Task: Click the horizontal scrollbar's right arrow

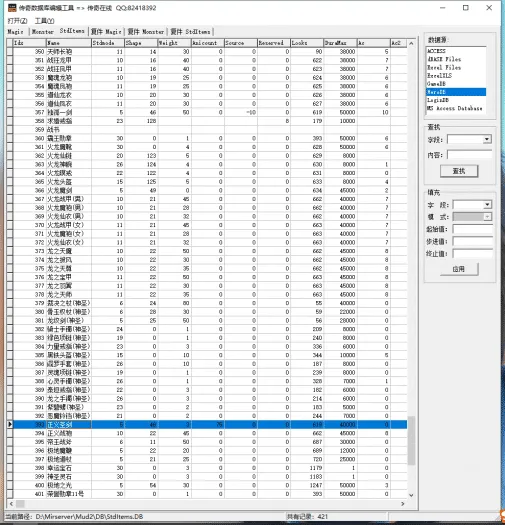Action: click(x=403, y=503)
